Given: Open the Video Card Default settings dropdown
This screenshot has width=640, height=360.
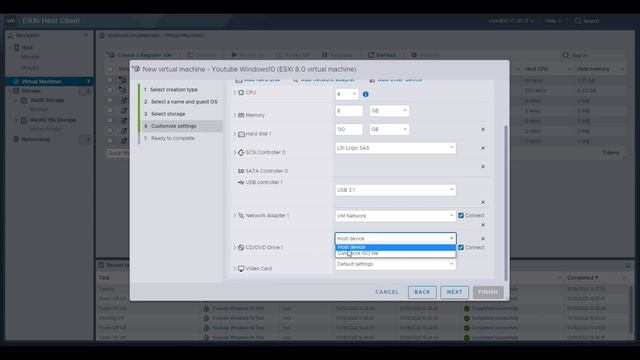Looking at the screenshot, I should pos(396,264).
